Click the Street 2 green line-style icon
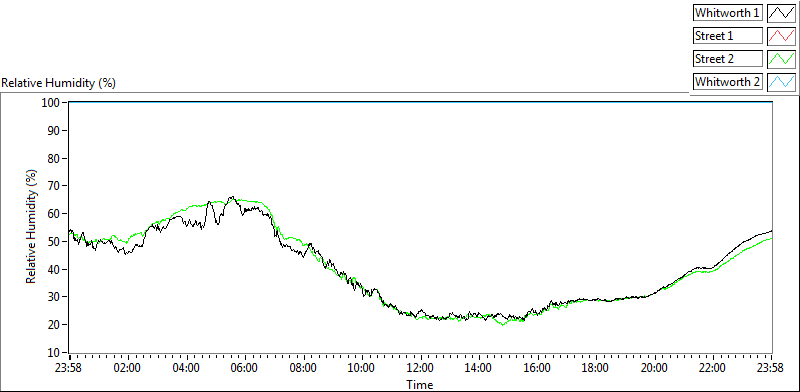Viewport: 800px width, 392px height. (781, 58)
